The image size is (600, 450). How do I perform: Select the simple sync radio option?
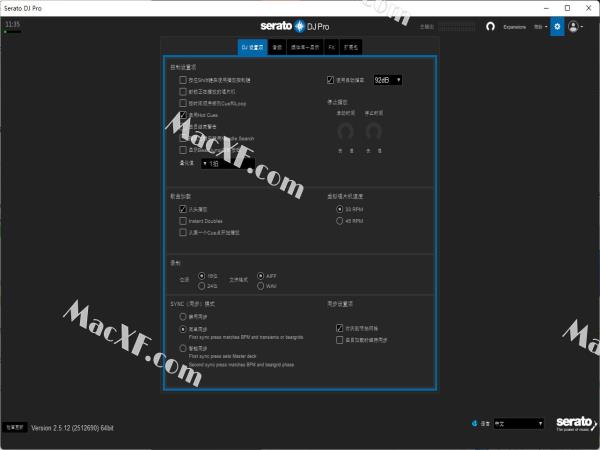tap(183, 329)
